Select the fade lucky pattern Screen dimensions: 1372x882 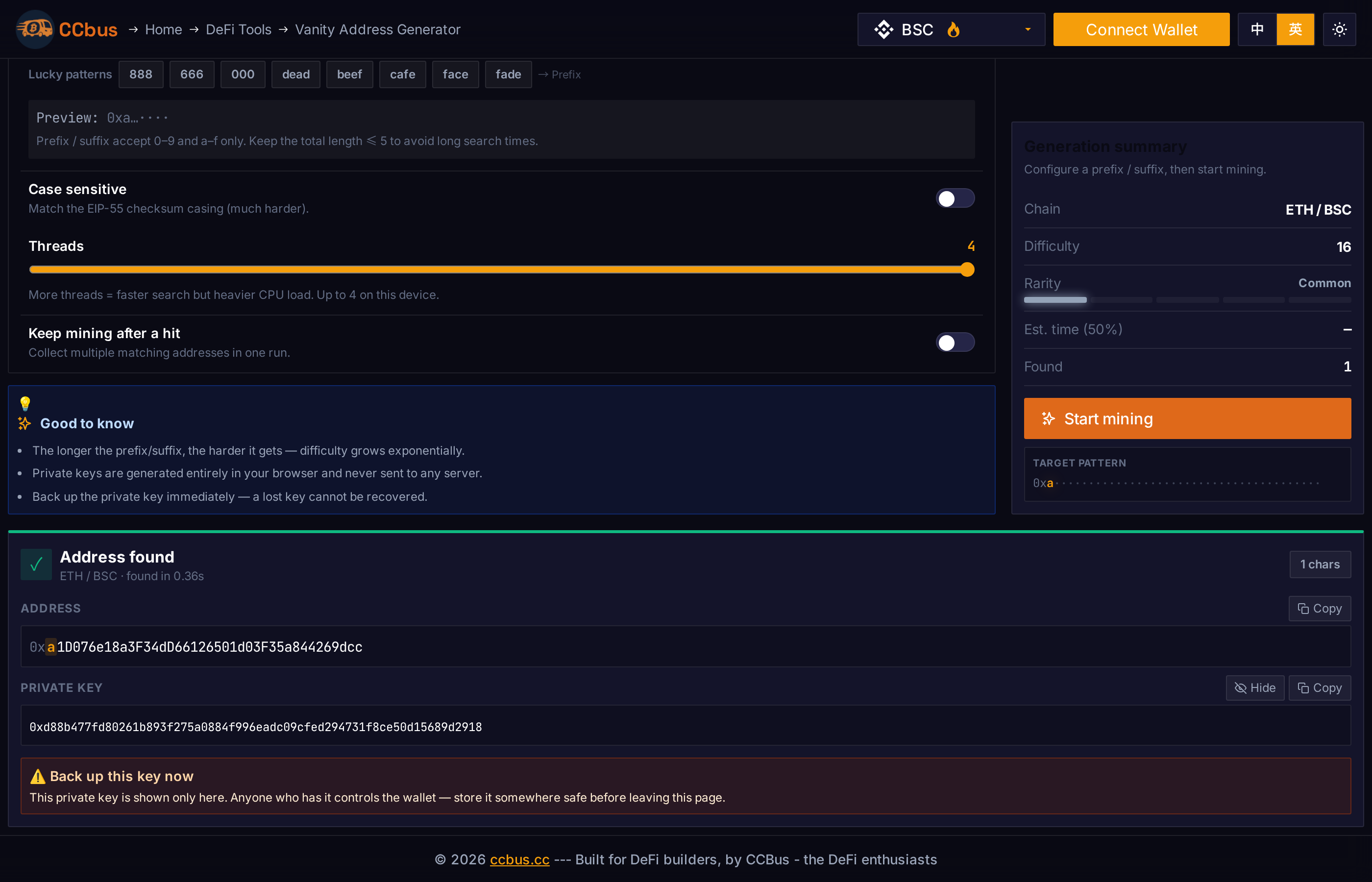pos(509,74)
